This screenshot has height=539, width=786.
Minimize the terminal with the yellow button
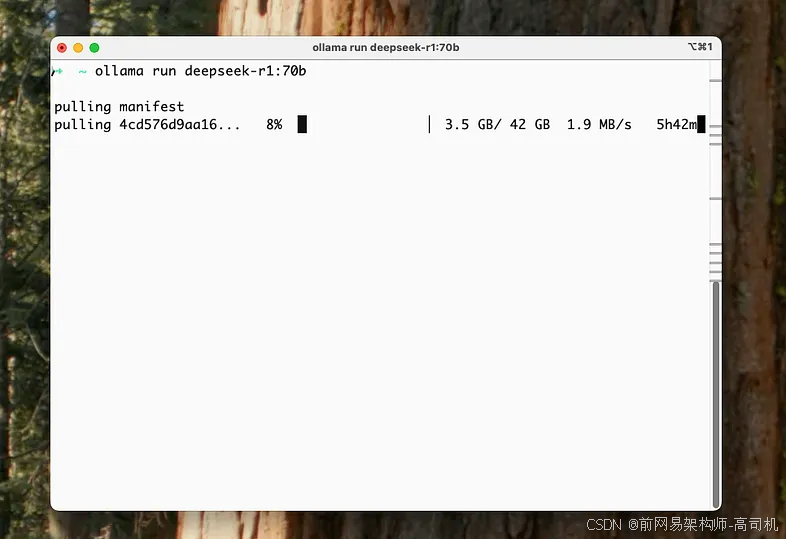78,48
